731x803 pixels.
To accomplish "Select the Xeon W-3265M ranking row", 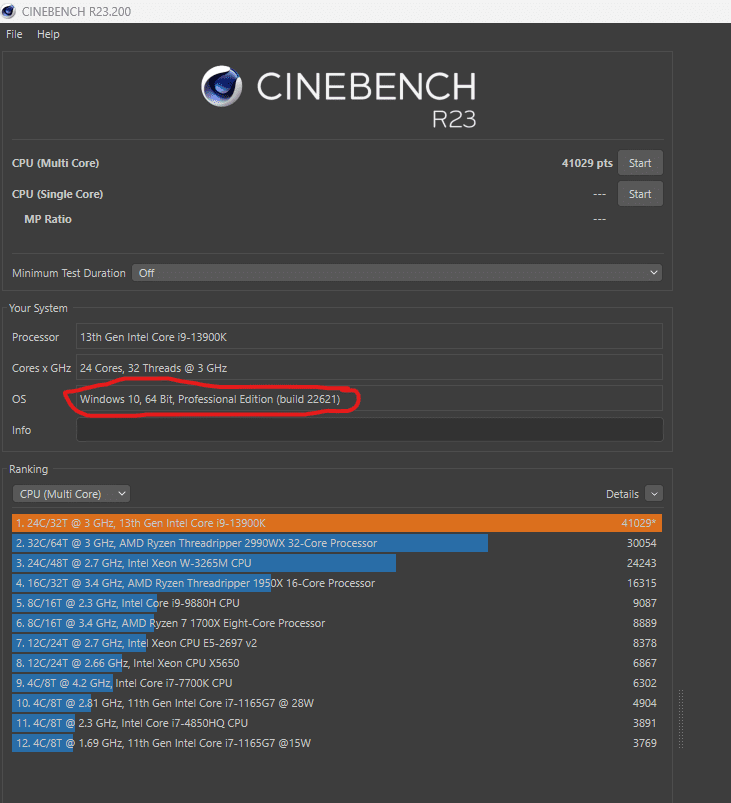I will tap(337, 563).
